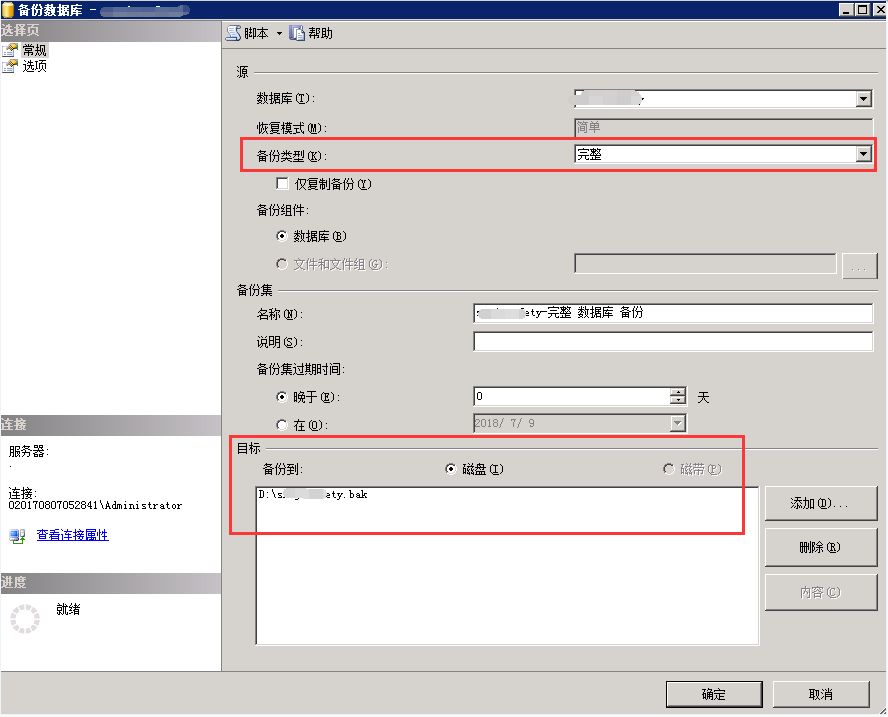
Task: Open the 查看连接属性 link
Action: (x=72, y=536)
